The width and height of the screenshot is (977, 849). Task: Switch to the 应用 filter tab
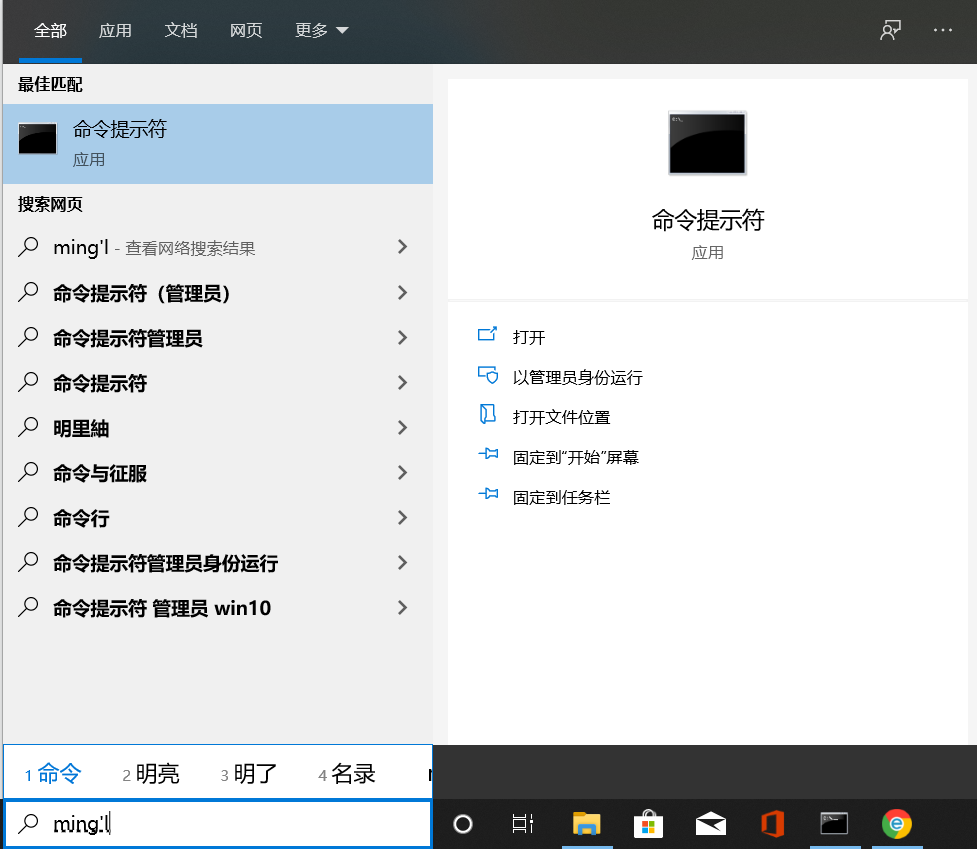(x=115, y=30)
